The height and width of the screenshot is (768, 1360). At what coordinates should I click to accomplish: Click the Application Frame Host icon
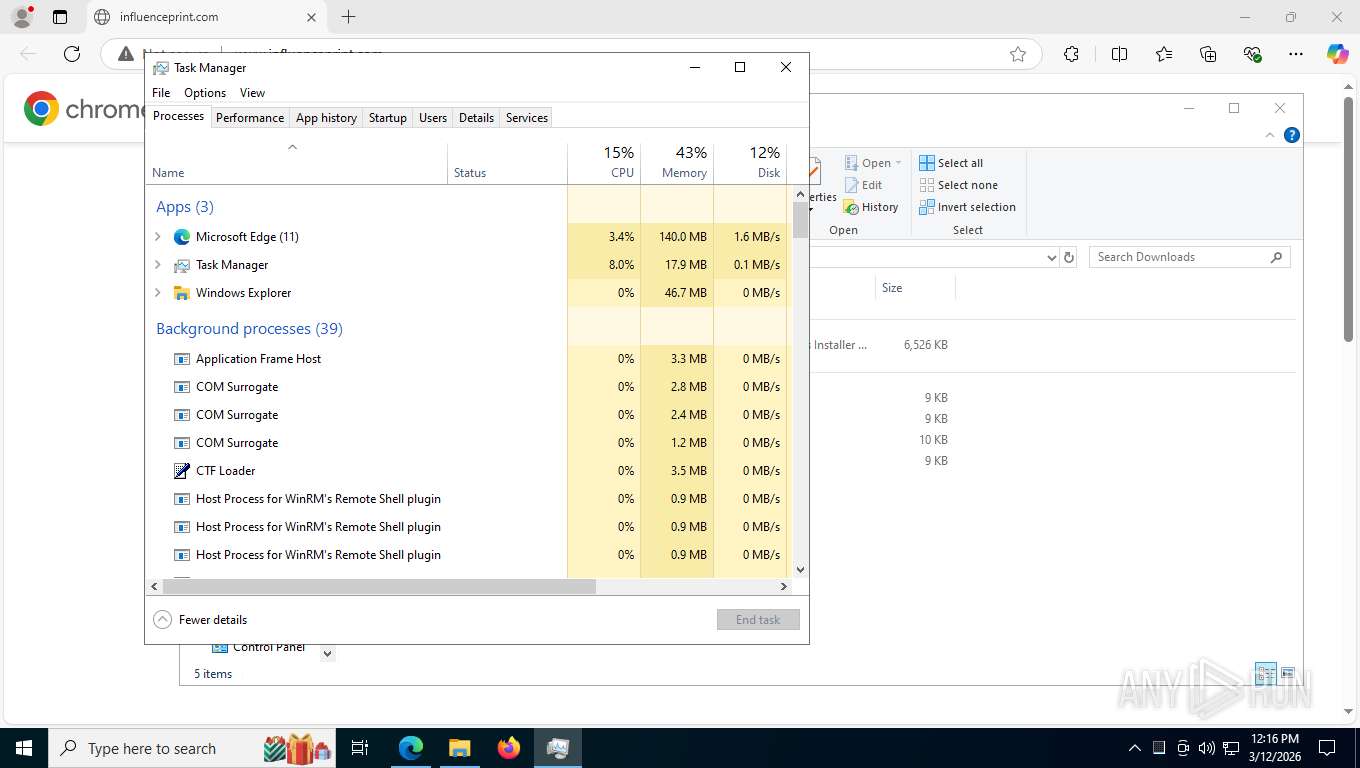(182, 359)
